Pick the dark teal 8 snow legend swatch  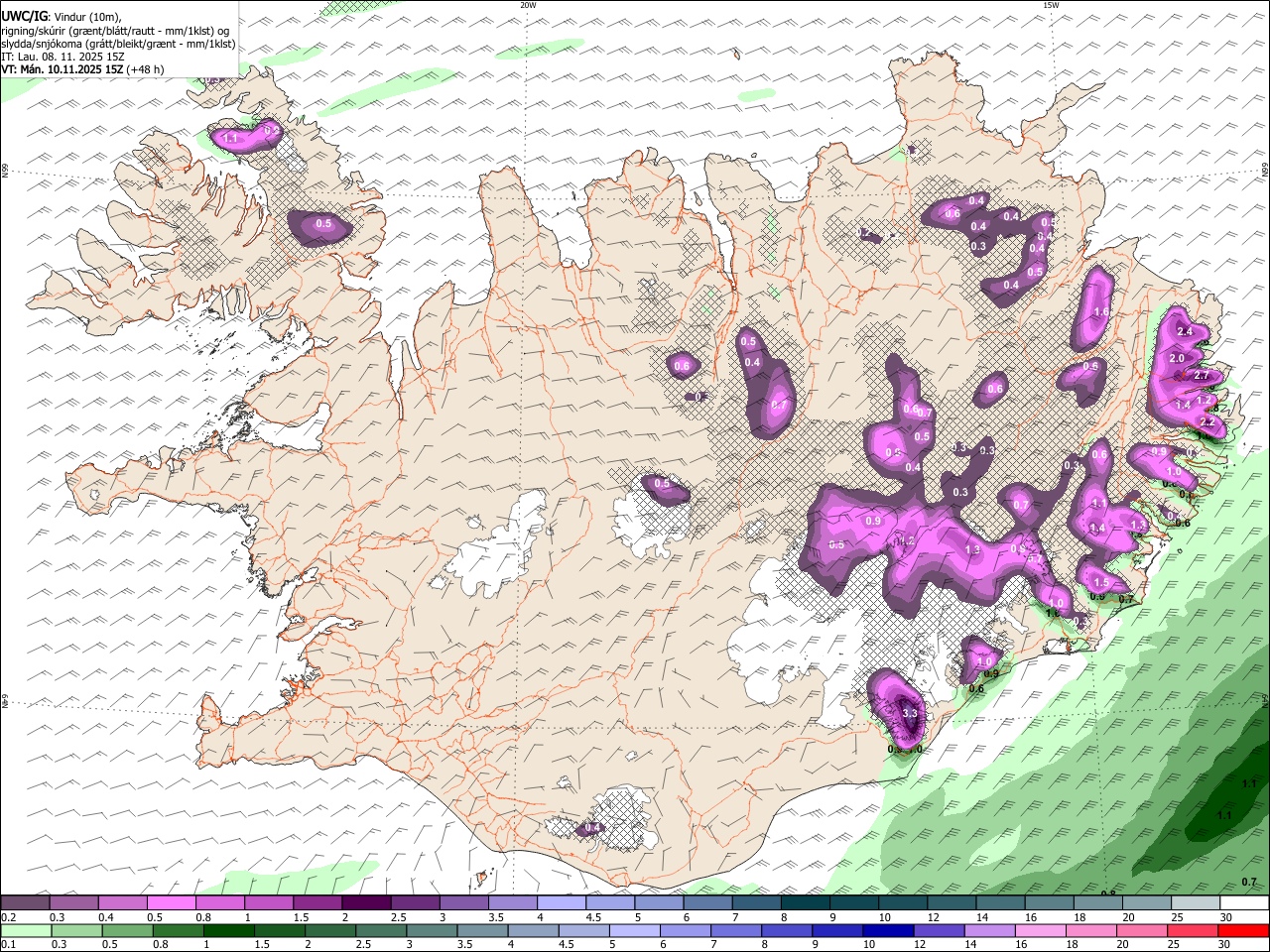(805, 903)
